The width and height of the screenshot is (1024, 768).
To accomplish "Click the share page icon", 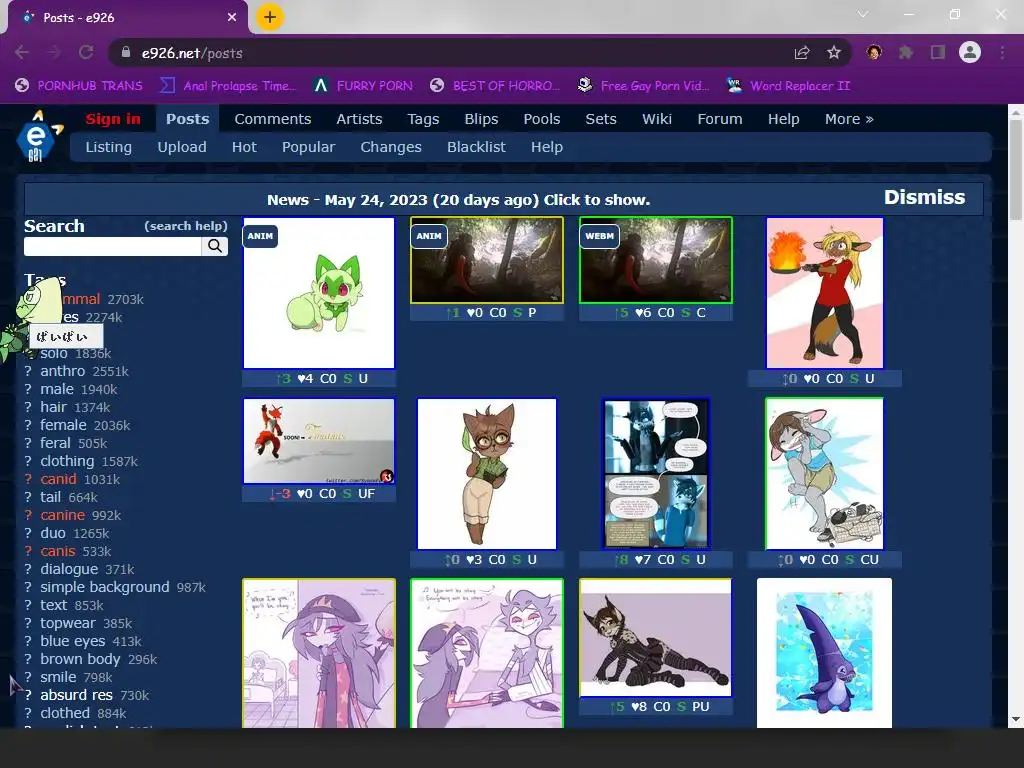I will (802, 53).
